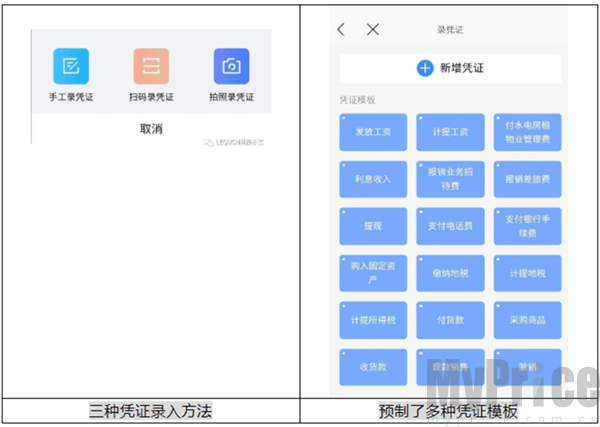The image size is (600, 427).
Task: Select the 现款销售 template
Action: pyautogui.click(x=450, y=367)
